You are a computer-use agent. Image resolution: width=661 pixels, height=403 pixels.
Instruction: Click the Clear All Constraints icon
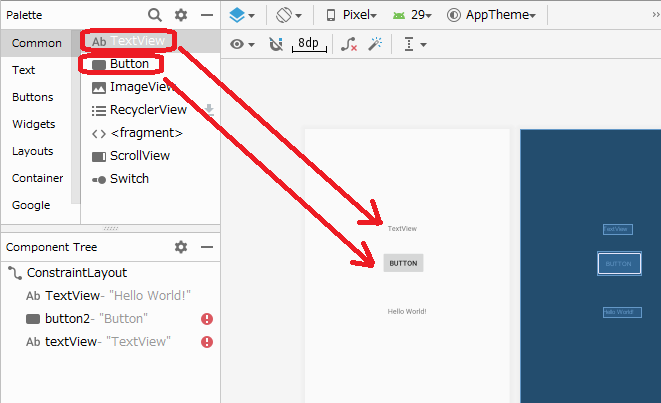pos(348,45)
